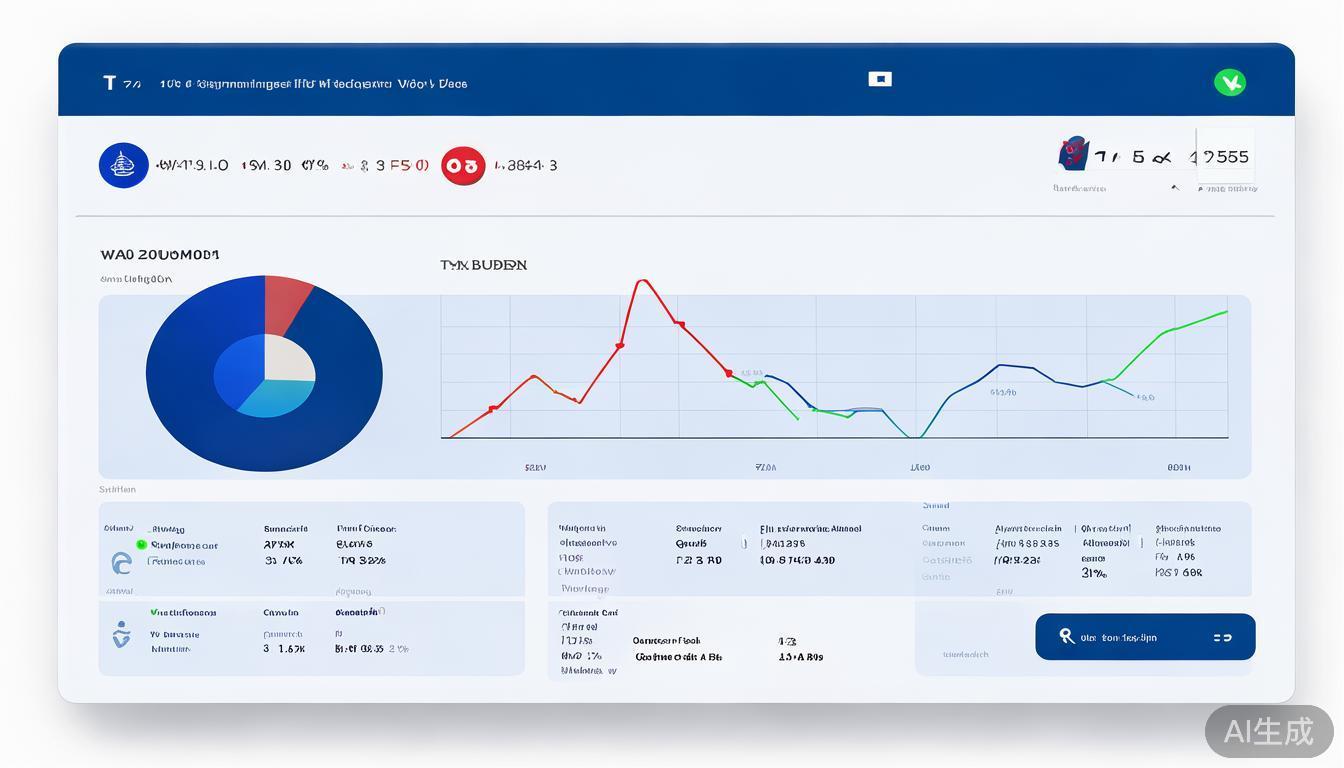Click the key icon in the blue button

click(x=1066, y=636)
